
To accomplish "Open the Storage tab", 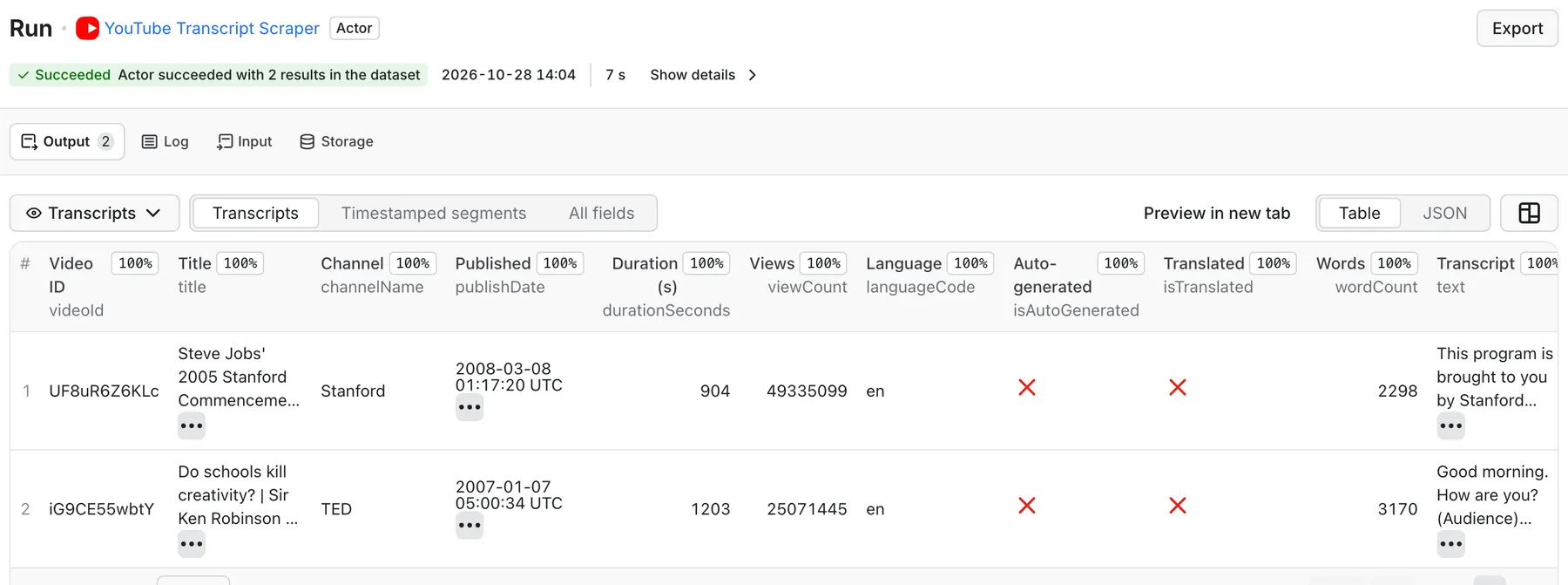I will tap(336, 141).
